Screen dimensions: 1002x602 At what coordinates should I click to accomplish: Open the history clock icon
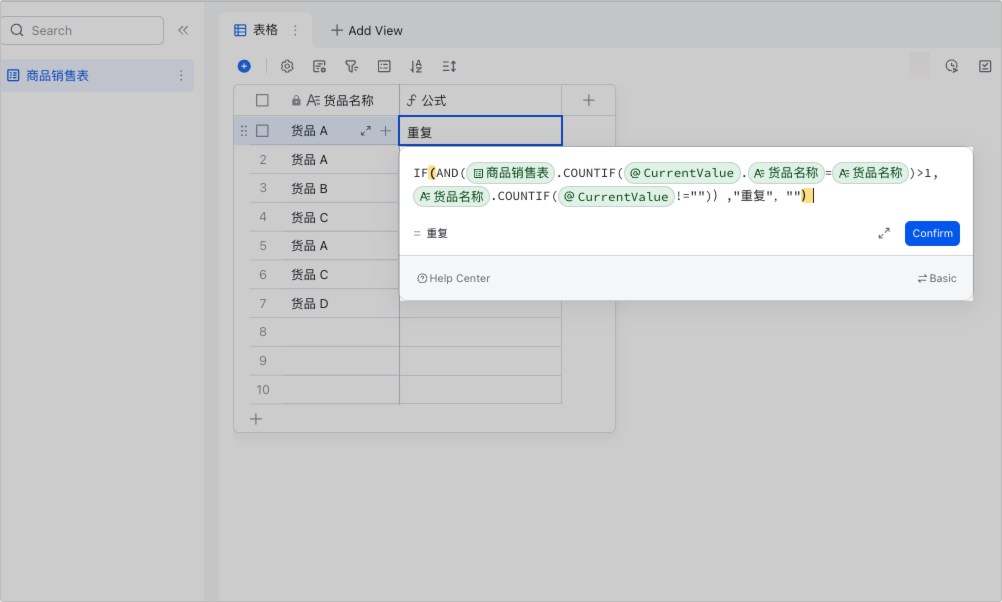click(x=952, y=66)
